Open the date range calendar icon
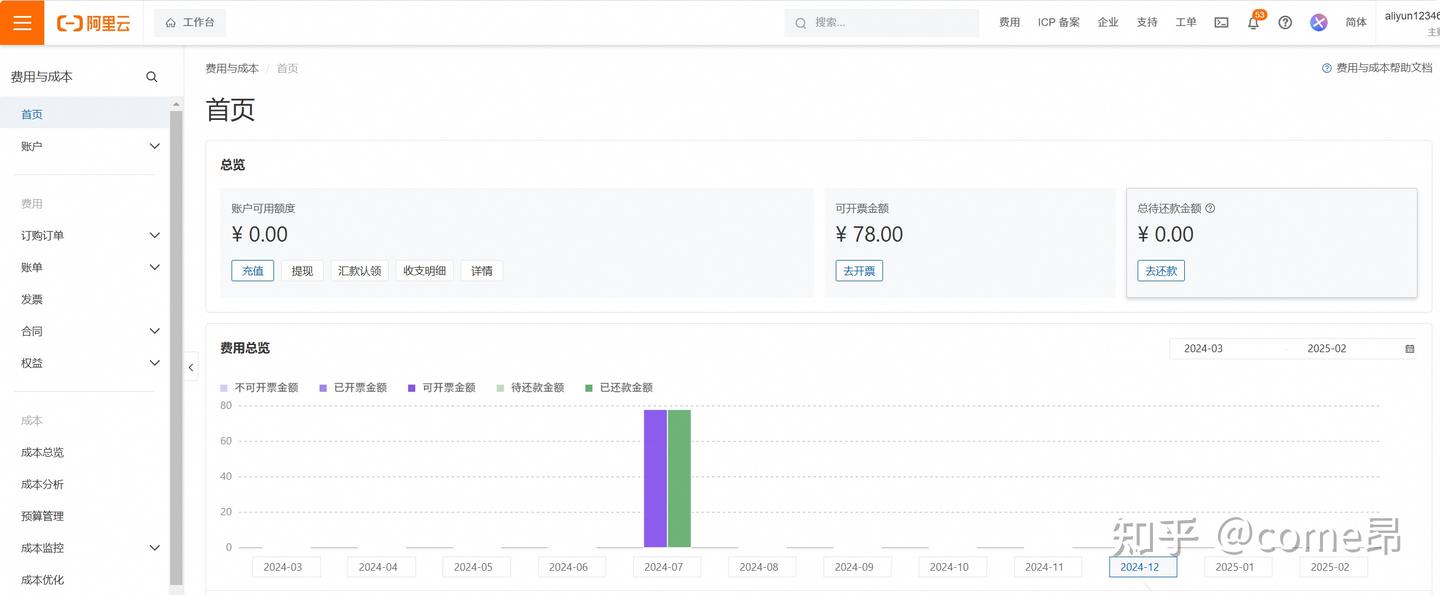The image size is (1440, 595). [x=1410, y=349]
